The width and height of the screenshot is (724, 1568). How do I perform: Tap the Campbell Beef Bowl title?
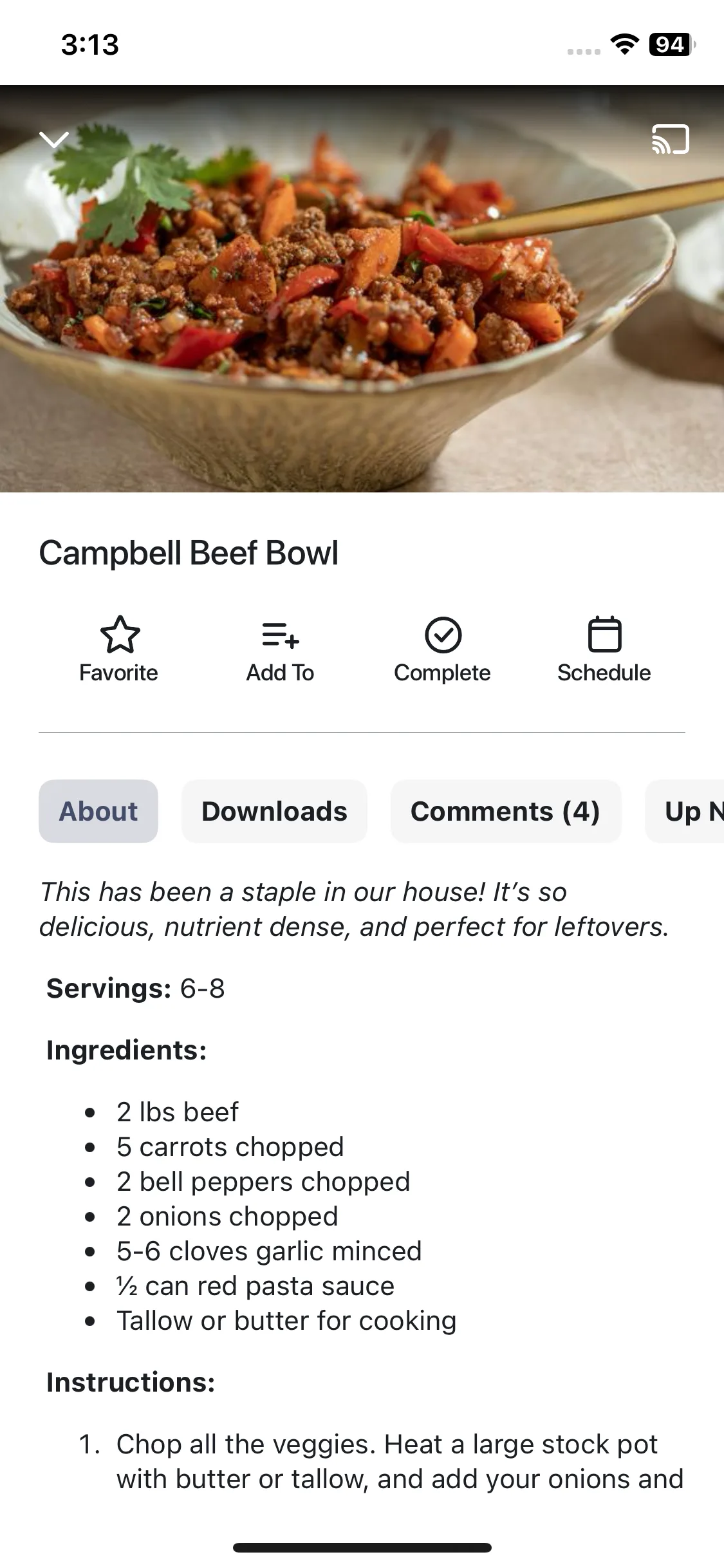[x=189, y=553]
